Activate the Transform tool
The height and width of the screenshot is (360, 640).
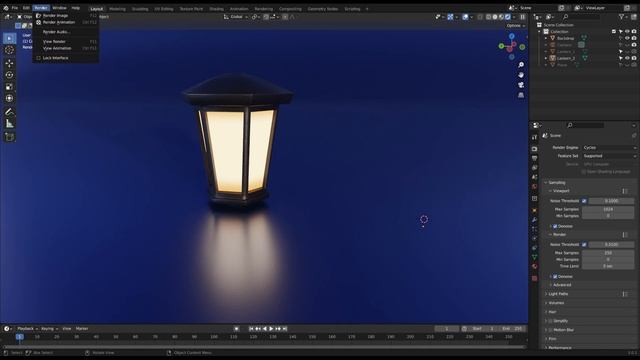pyautogui.click(x=9, y=98)
